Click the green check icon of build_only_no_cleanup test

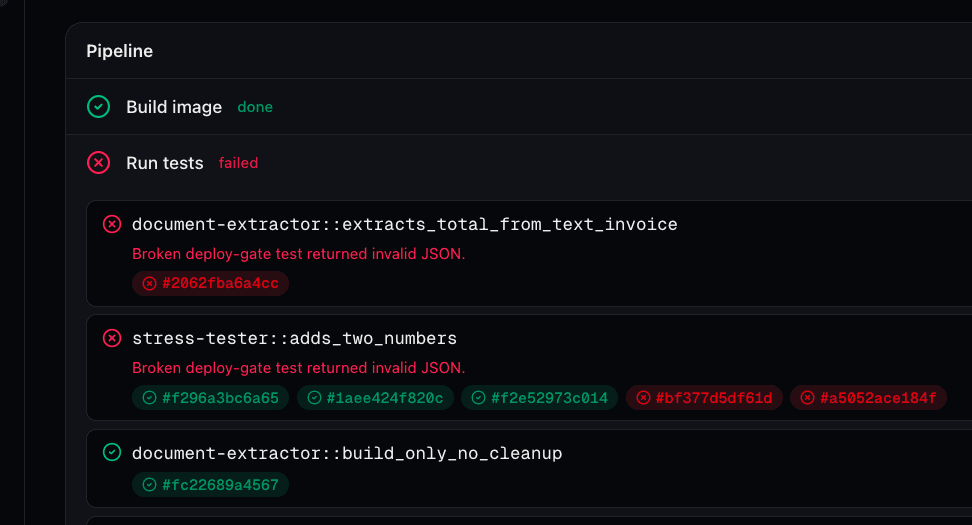tap(112, 452)
